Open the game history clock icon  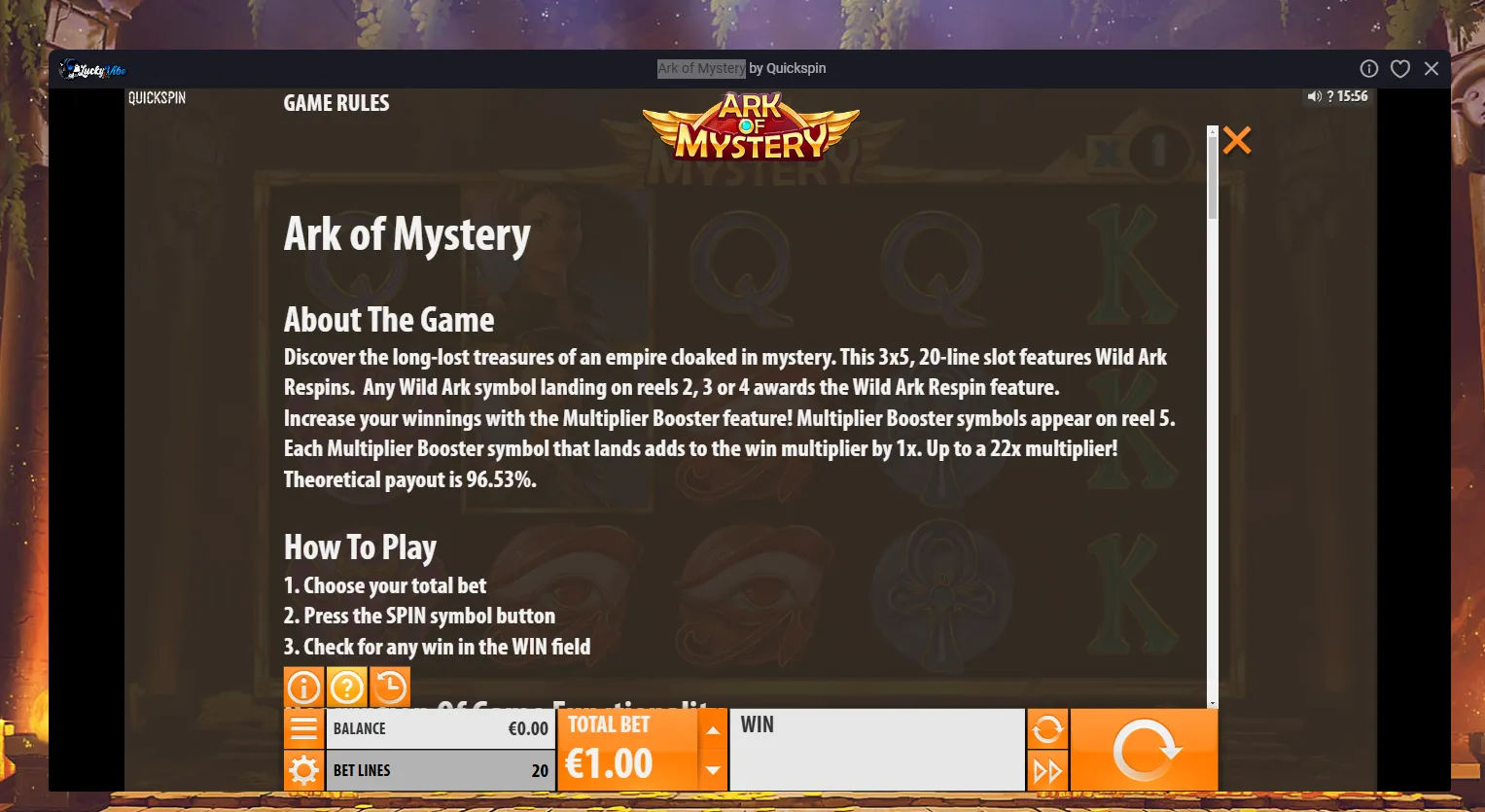point(389,688)
